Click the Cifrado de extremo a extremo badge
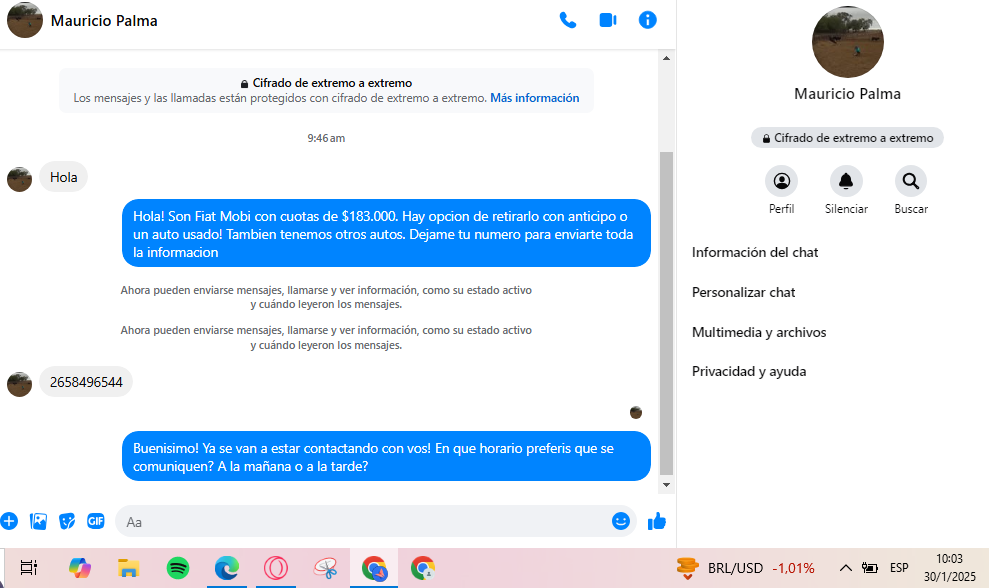Screen dimensions: 989x588 pos(847,138)
